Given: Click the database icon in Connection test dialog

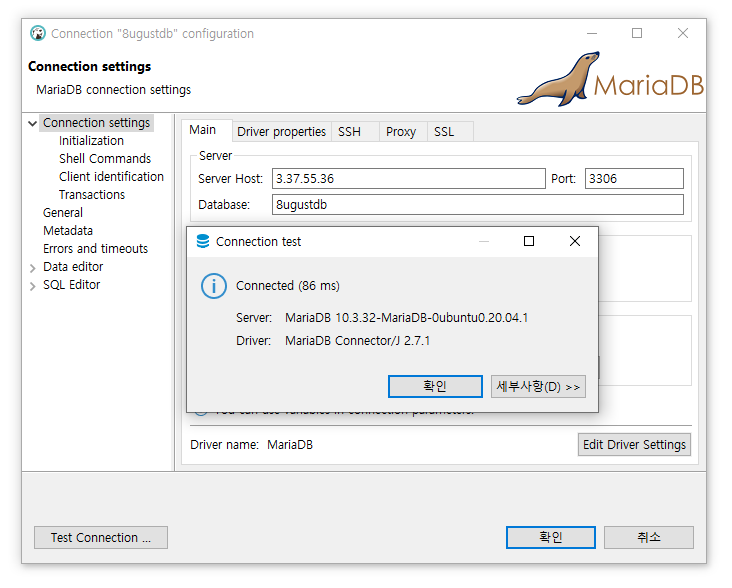Looking at the screenshot, I should click(203, 241).
